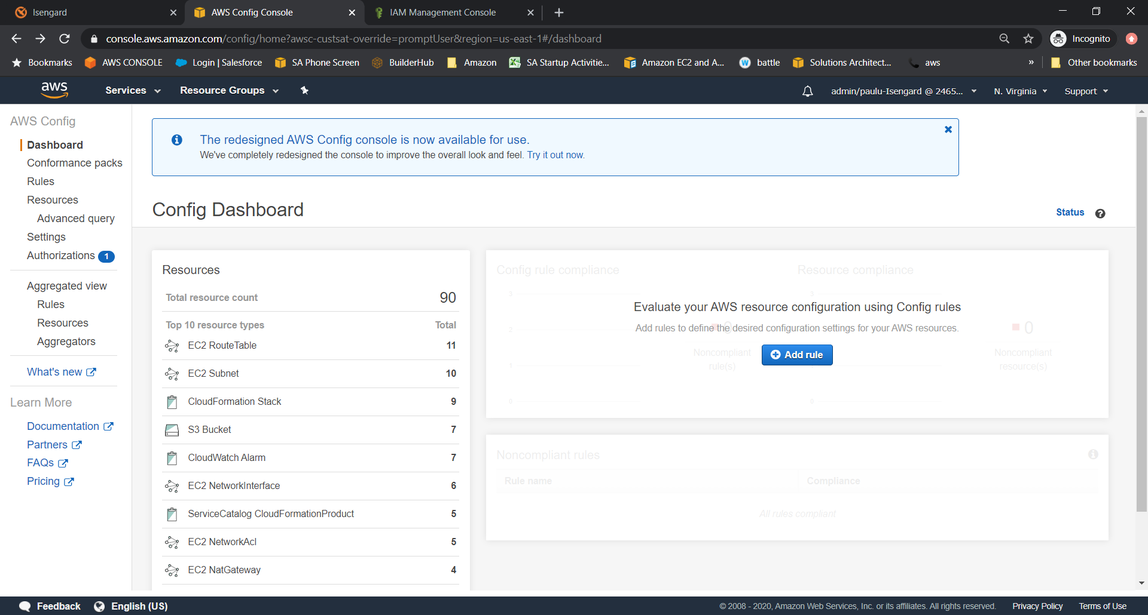
Task: Open the help question mark icon
Action: pyautogui.click(x=1100, y=214)
